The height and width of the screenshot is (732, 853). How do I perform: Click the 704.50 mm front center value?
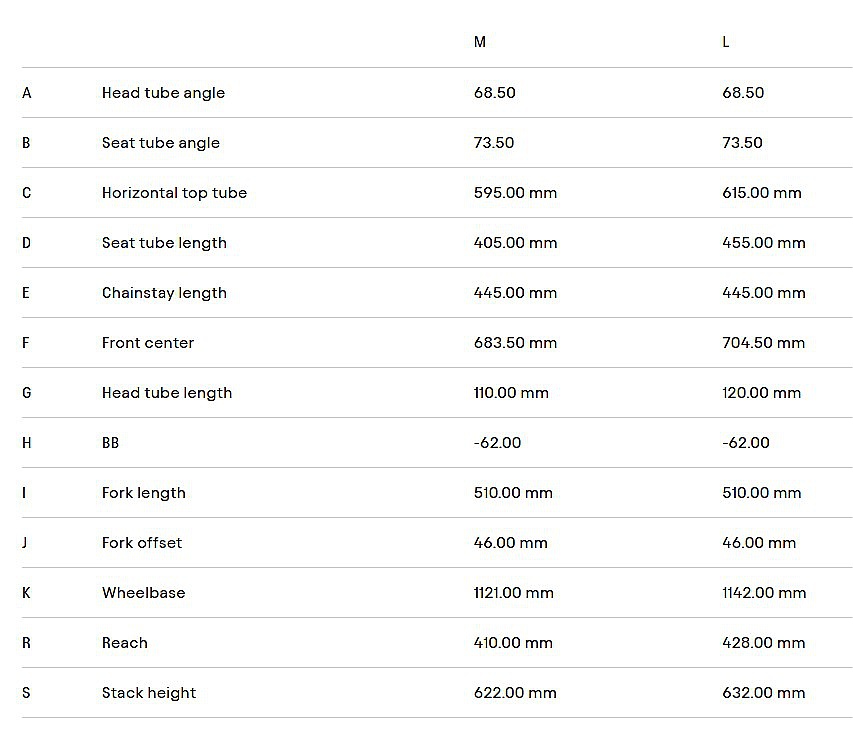(x=763, y=343)
